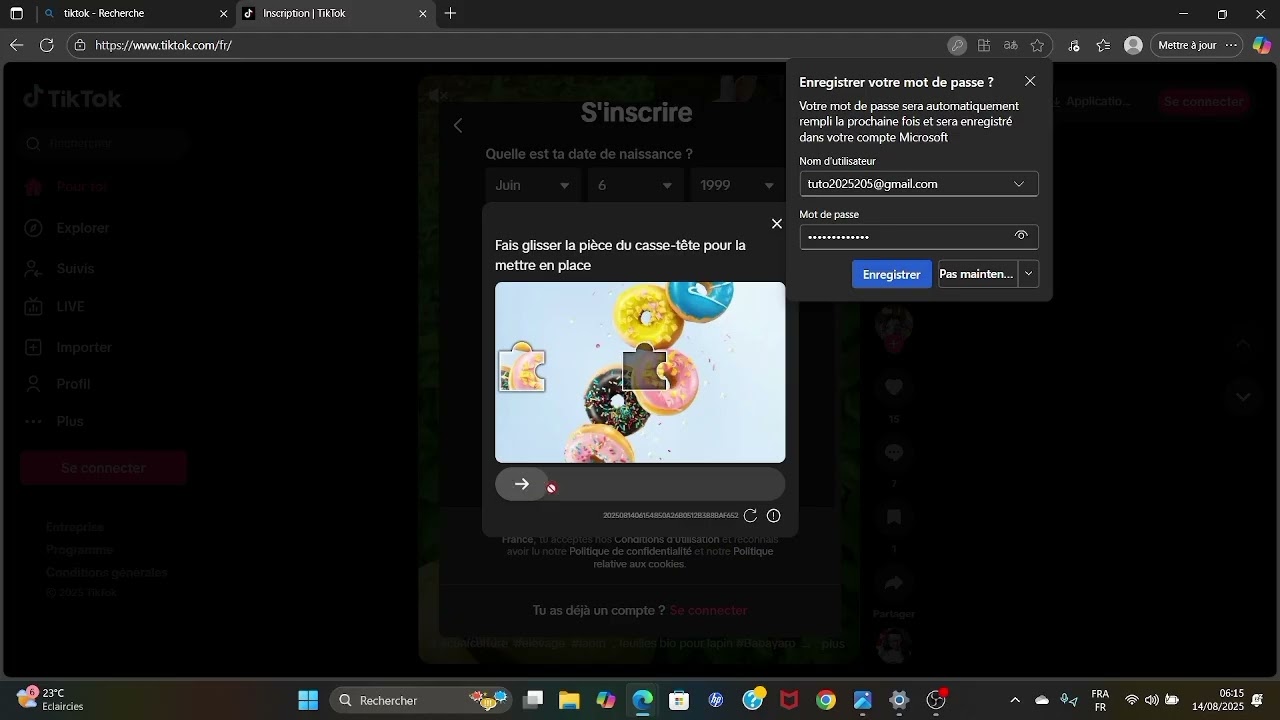Add page to favorites with star icon
The height and width of the screenshot is (720, 1280).
click(1037, 45)
